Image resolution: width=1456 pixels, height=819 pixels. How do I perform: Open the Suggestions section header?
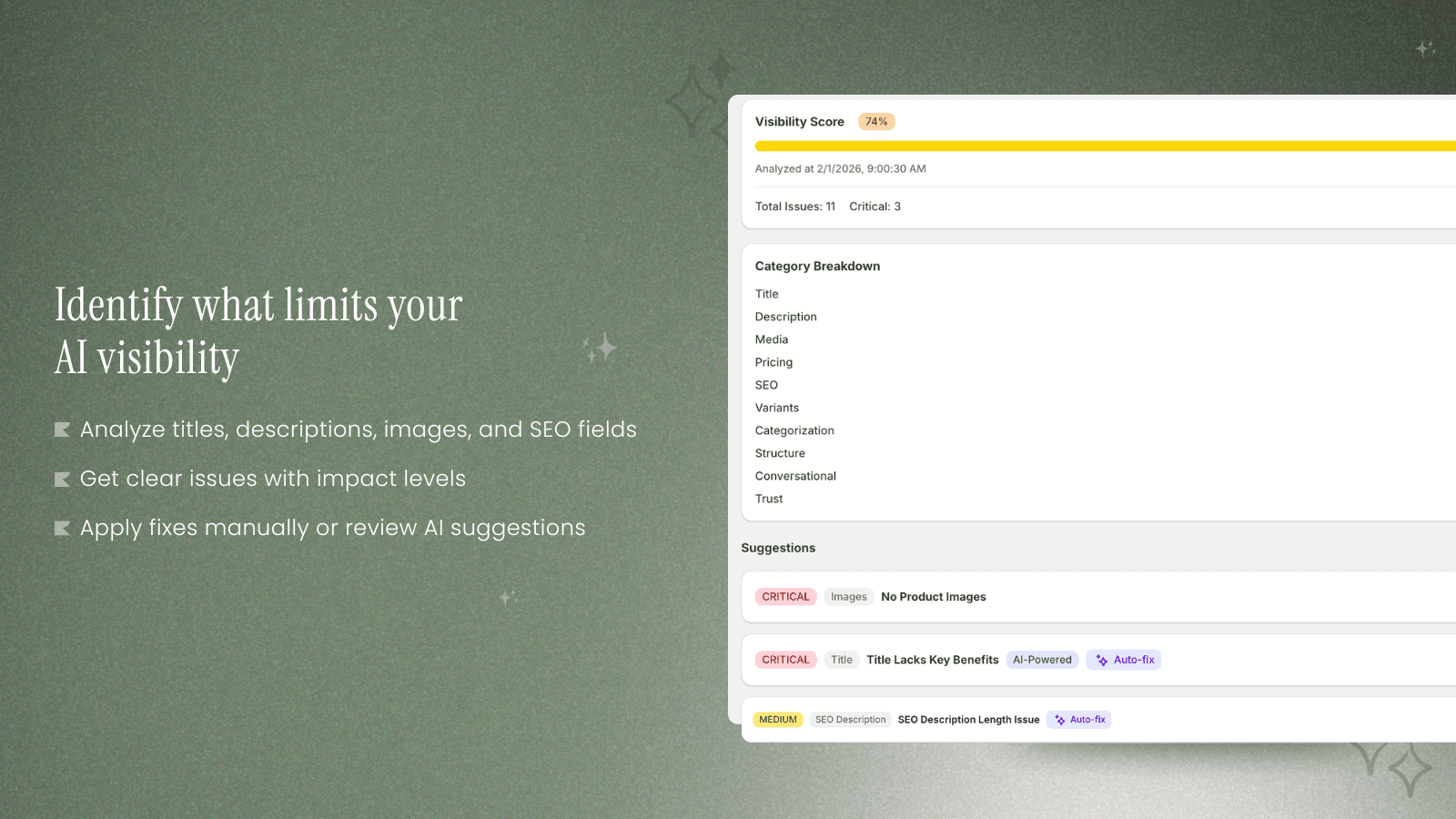pyautogui.click(x=778, y=547)
